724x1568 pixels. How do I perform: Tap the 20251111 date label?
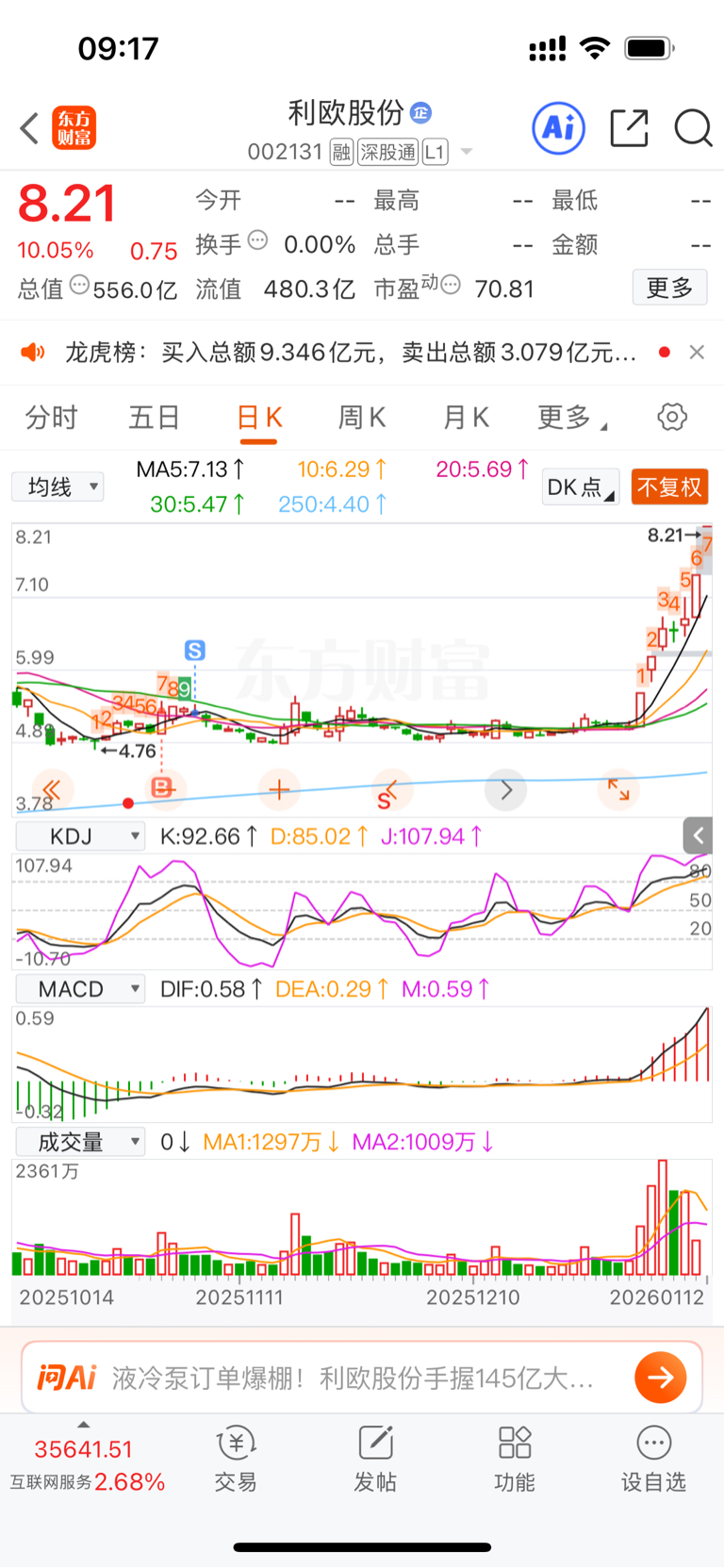[x=239, y=1297]
